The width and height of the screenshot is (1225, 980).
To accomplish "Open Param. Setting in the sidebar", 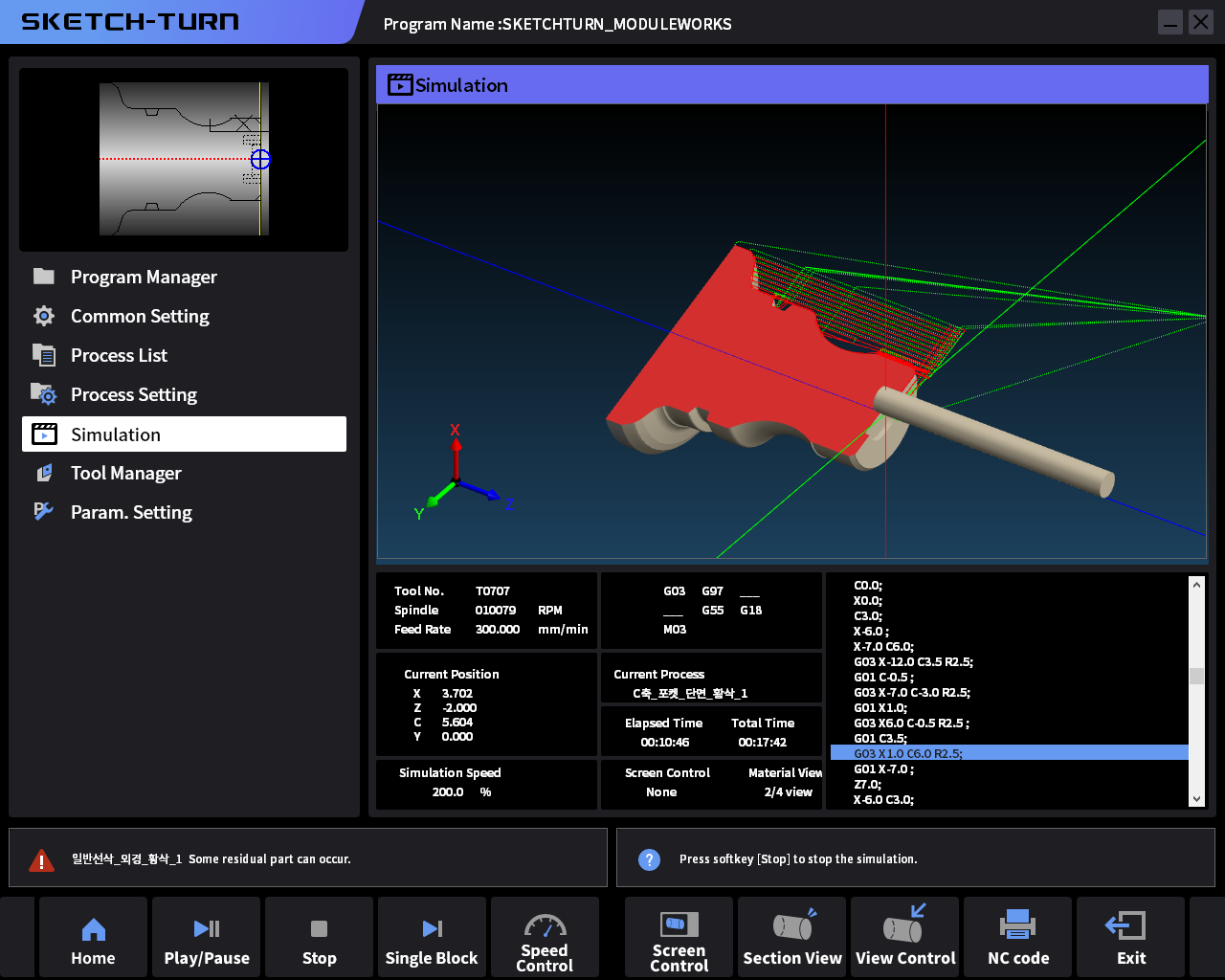I will [131, 512].
